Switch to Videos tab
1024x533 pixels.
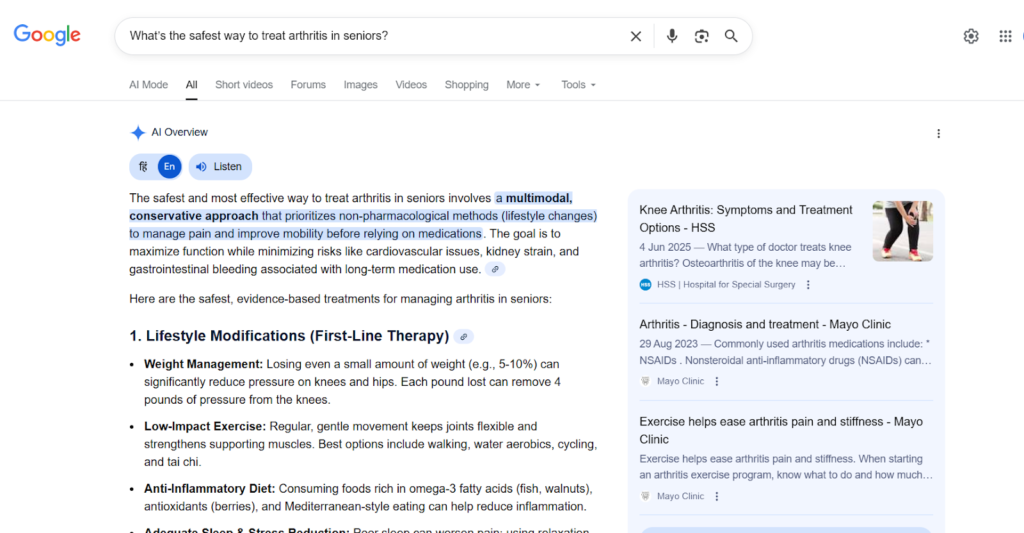(411, 85)
